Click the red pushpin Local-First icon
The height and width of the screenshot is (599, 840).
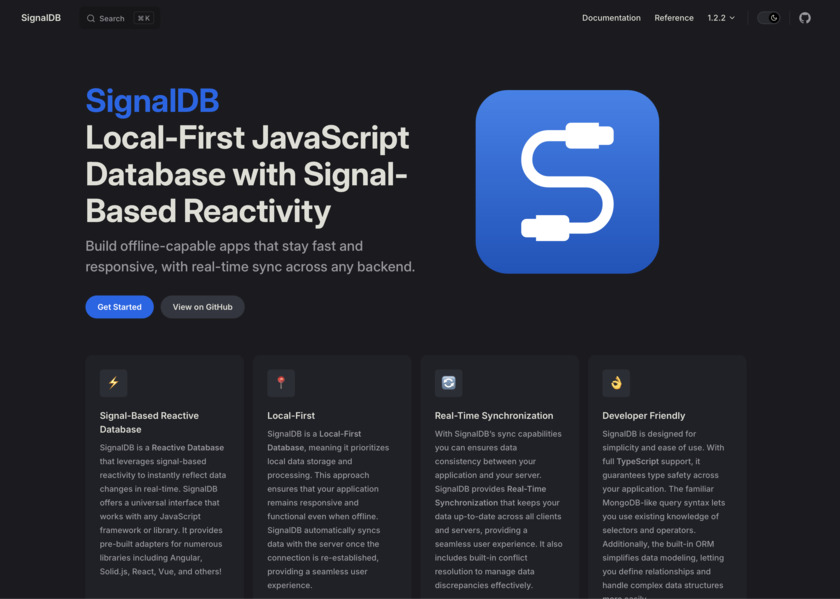pyautogui.click(x=281, y=383)
